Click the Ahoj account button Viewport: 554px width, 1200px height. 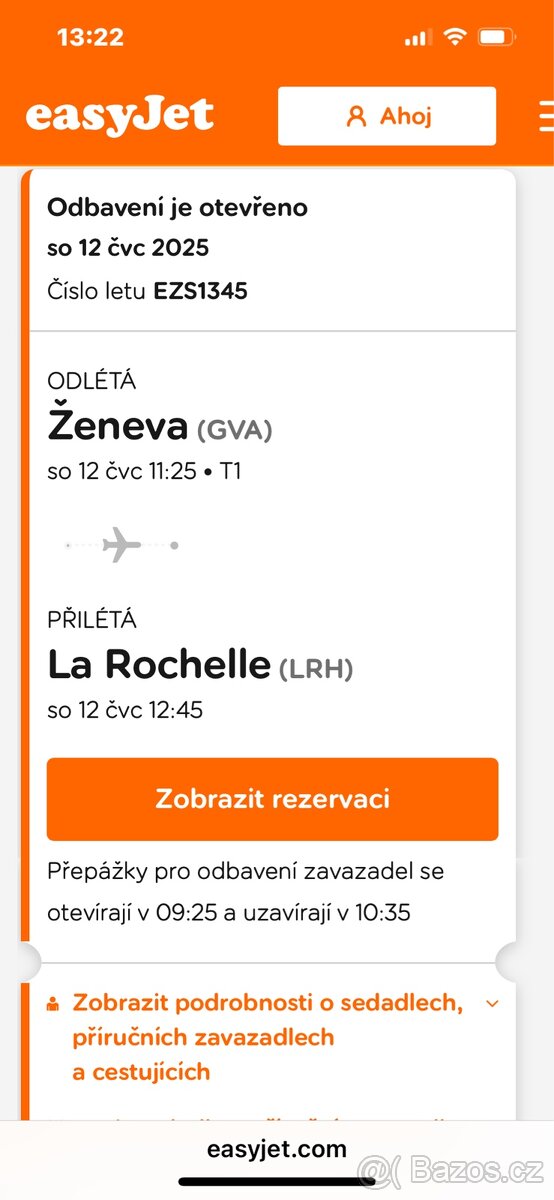pyautogui.click(x=387, y=116)
